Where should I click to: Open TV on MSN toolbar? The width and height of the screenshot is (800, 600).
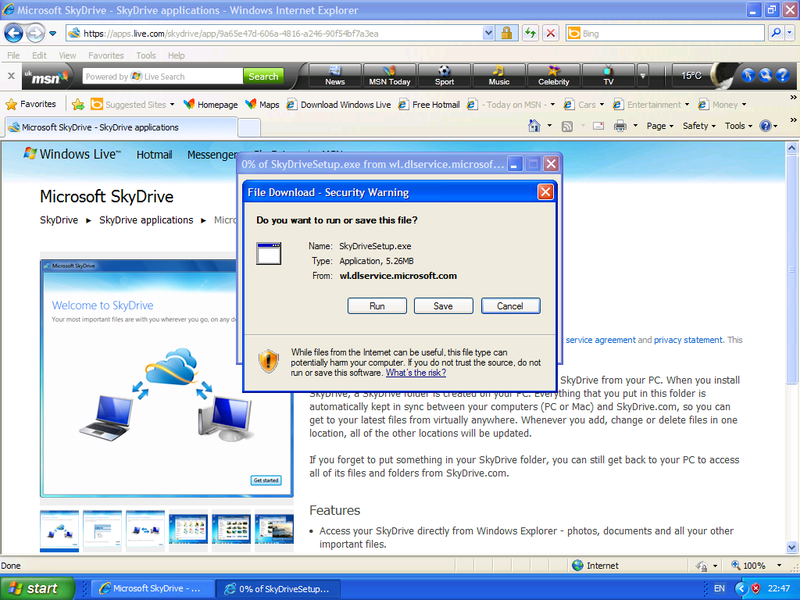(608, 76)
